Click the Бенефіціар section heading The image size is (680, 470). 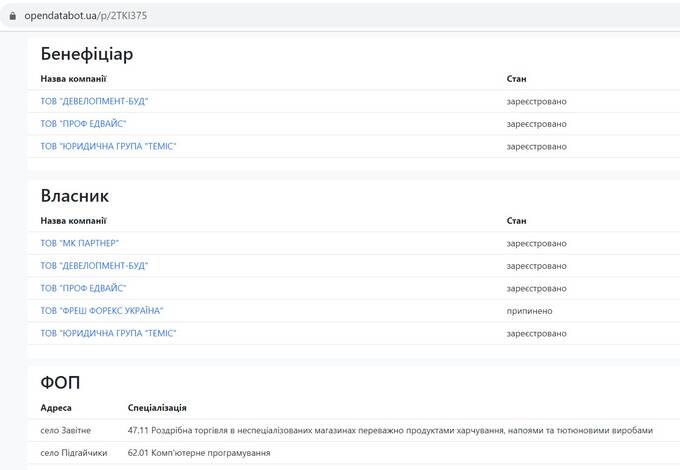point(87,54)
